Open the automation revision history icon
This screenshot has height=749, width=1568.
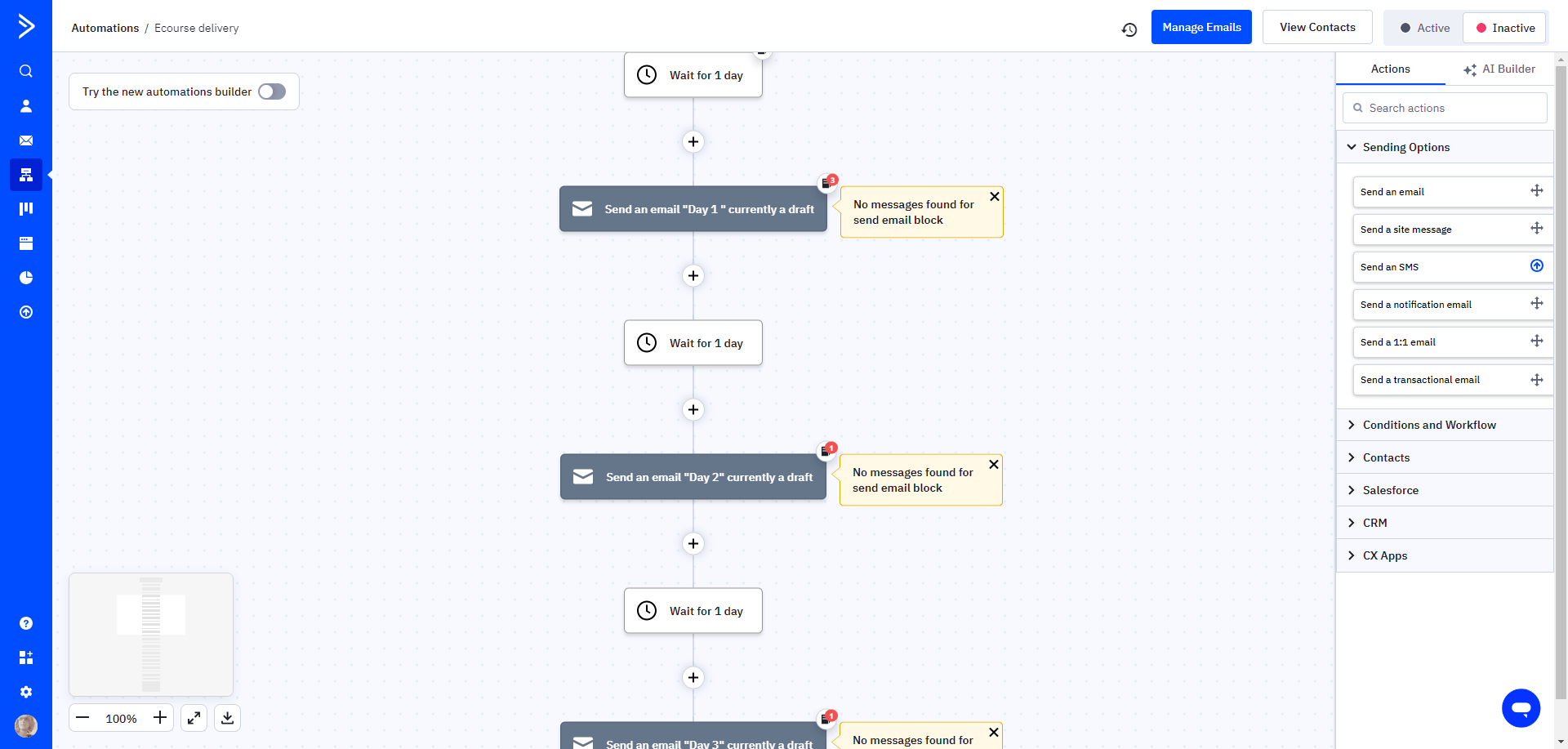coord(1129,28)
